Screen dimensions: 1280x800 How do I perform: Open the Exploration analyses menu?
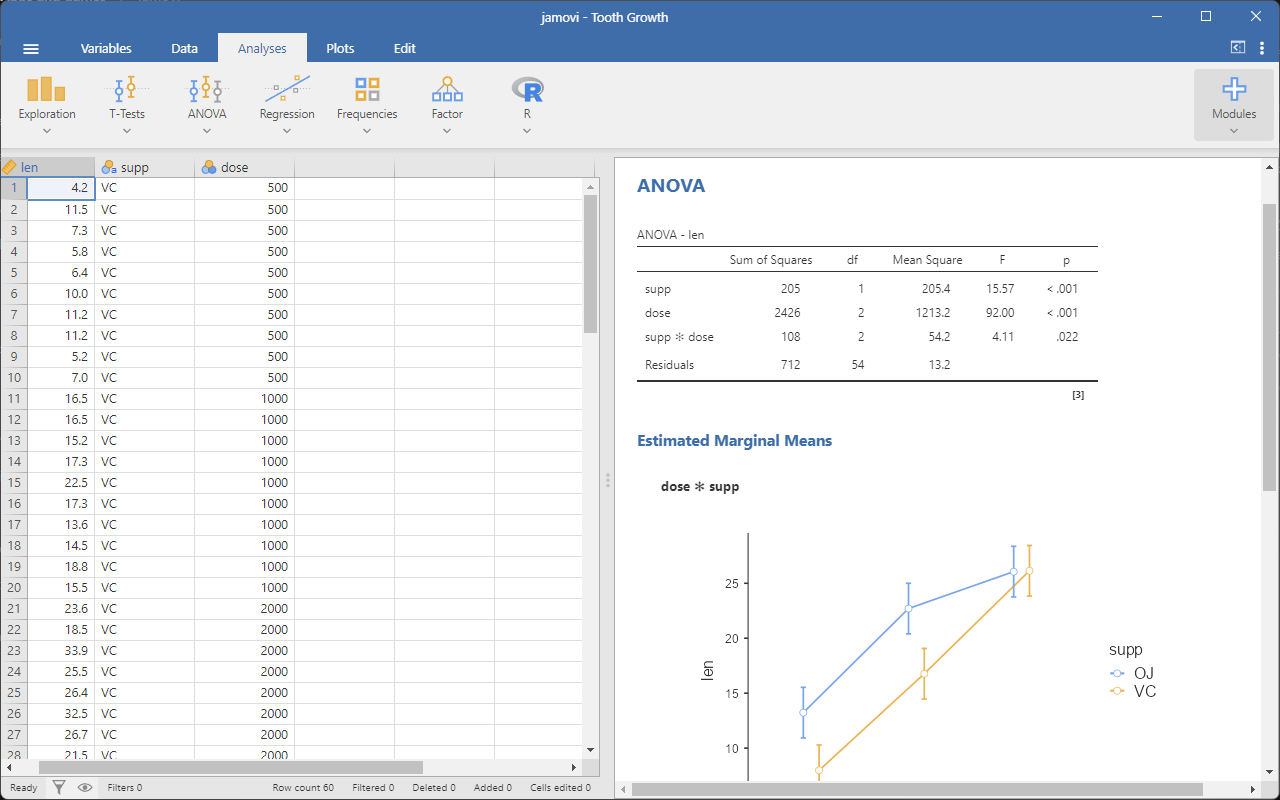[x=47, y=105]
